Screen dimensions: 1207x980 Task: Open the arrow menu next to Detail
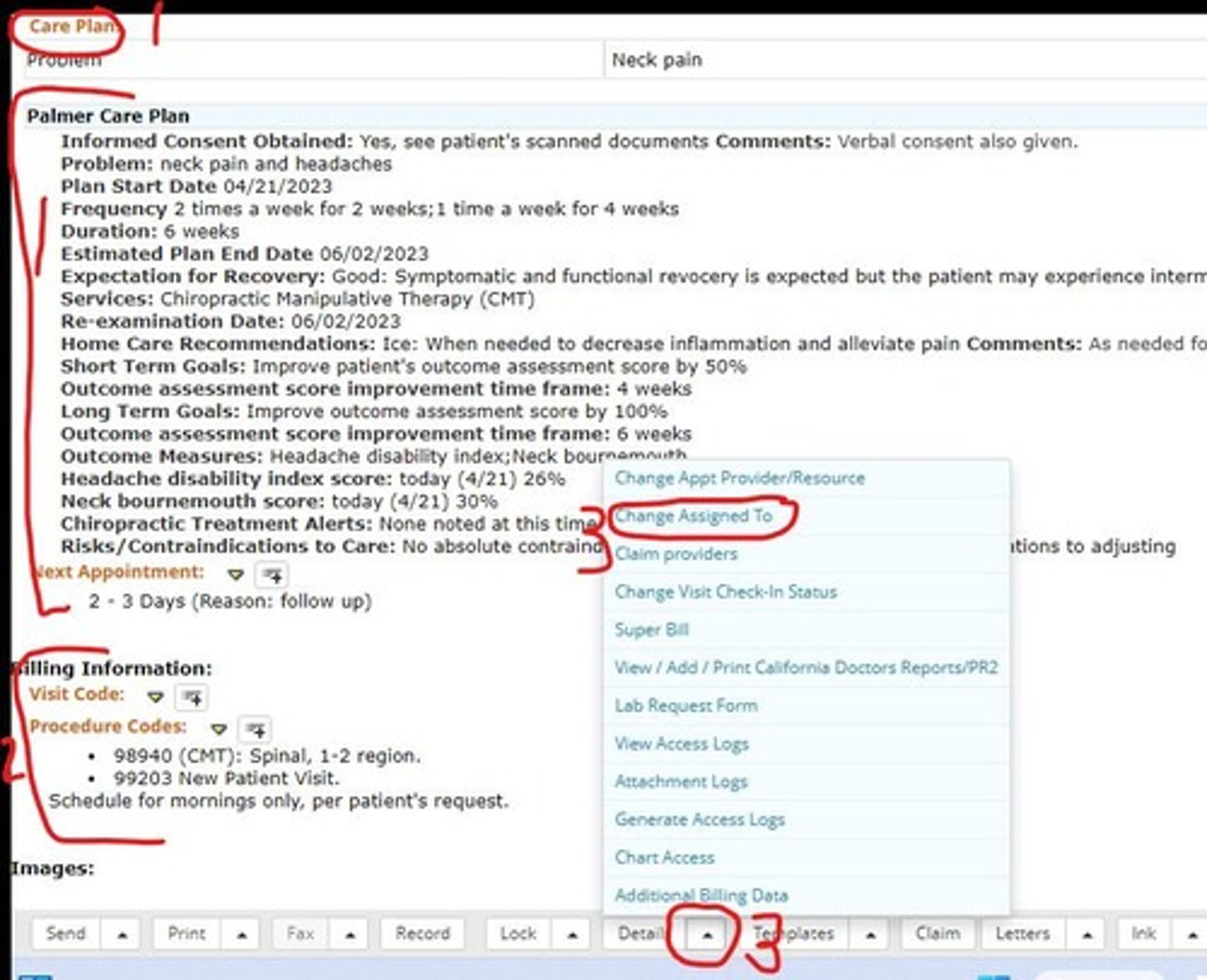coord(707,935)
